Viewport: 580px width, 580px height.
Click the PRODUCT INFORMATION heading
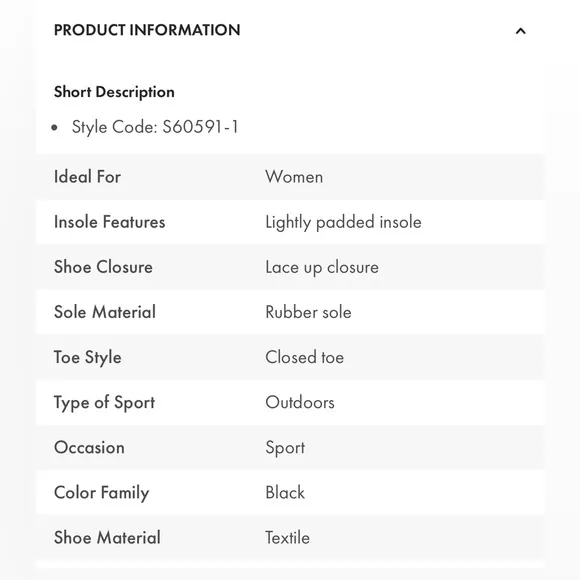point(147,30)
